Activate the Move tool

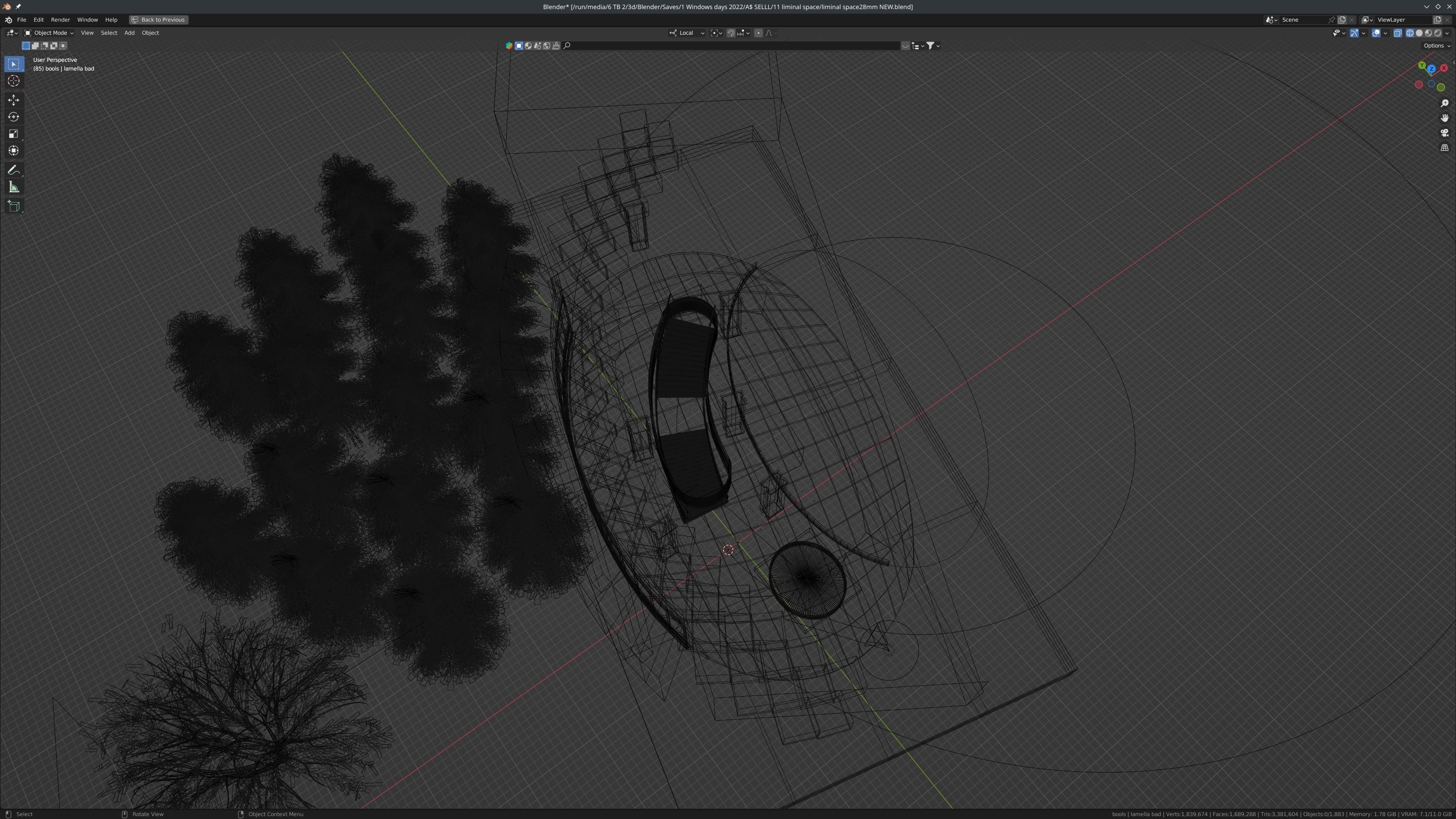14,100
